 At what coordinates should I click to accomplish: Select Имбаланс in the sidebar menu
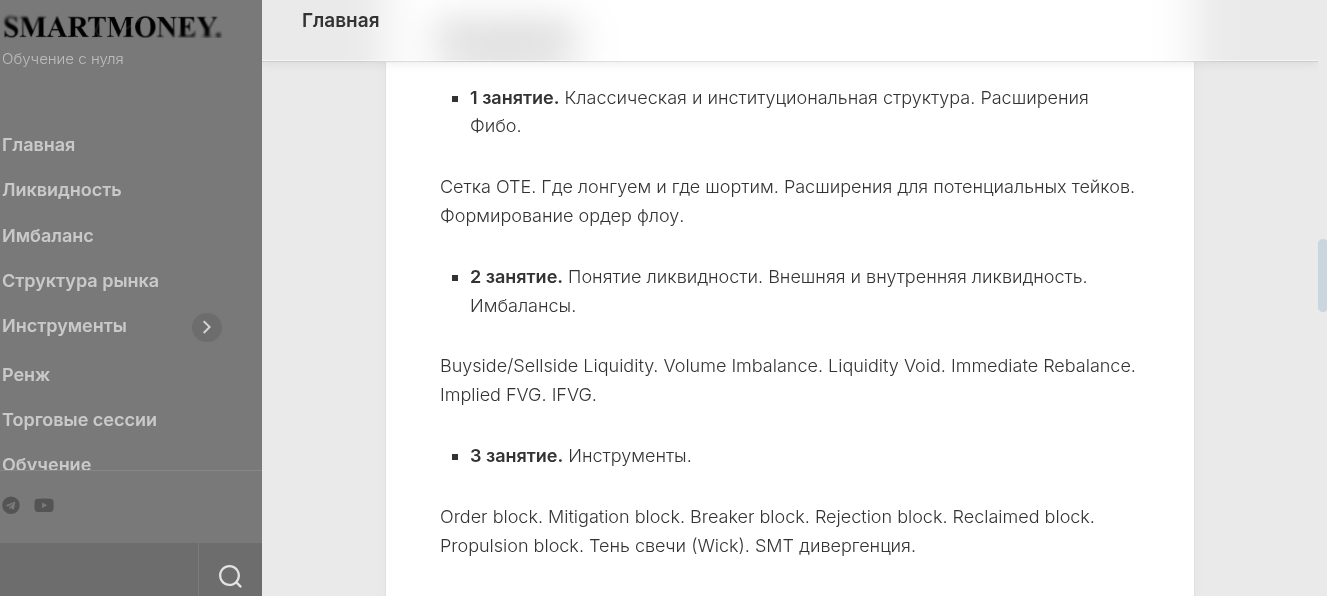pyautogui.click(x=48, y=236)
